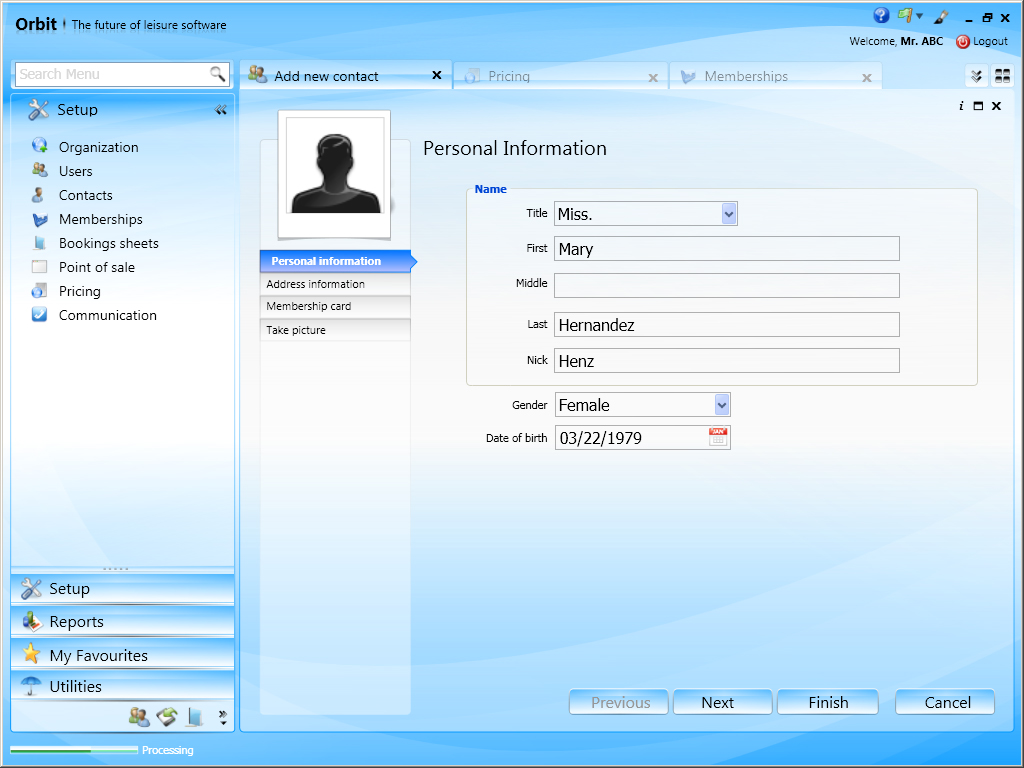Image resolution: width=1024 pixels, height=768 pixels.
Task: Click the blue book shortcut icon in footer
Action: coord(195,717)
